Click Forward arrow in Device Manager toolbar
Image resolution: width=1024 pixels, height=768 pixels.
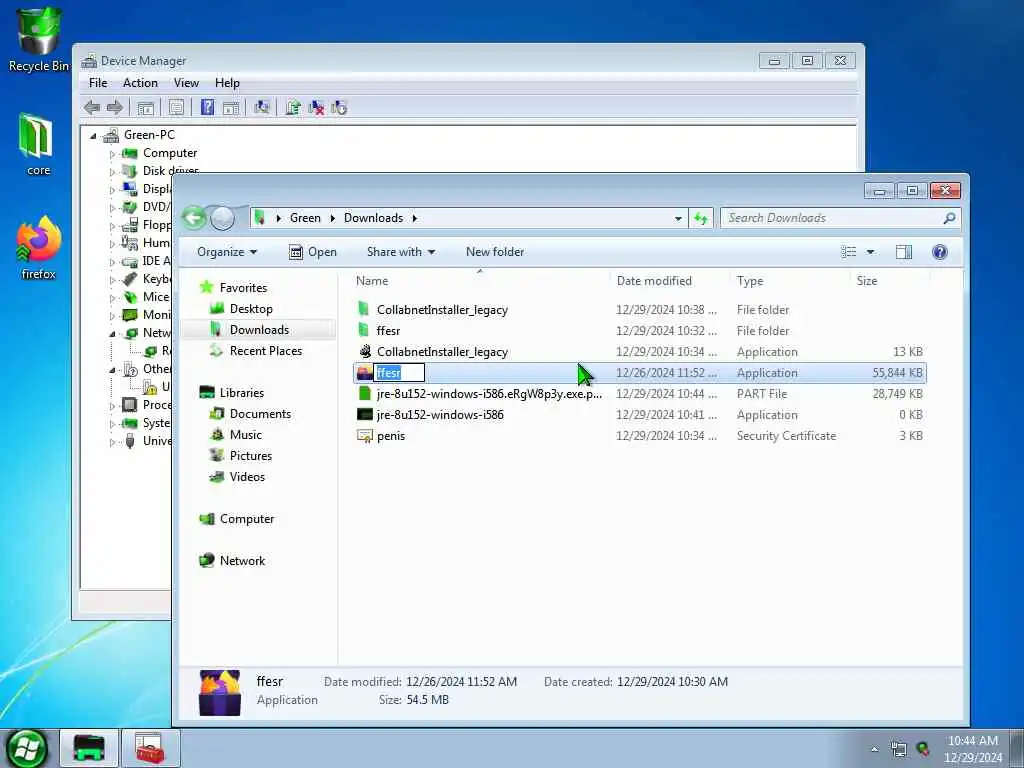(114, 108)
